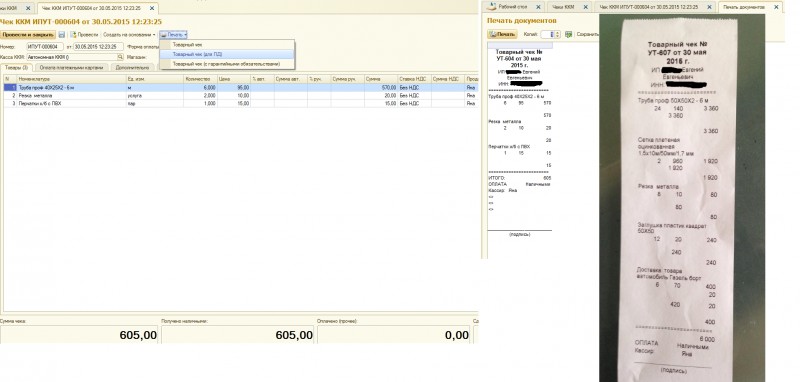This screenshot has height=382, width=800.
Task: Close the Чек ККМ ИПУТ-000604 tab in right window
Action: pos(709,7)
